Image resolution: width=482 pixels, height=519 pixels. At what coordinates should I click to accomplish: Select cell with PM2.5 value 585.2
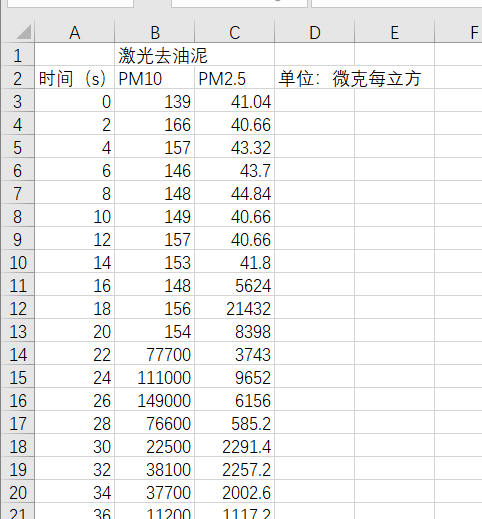point(235,423)
